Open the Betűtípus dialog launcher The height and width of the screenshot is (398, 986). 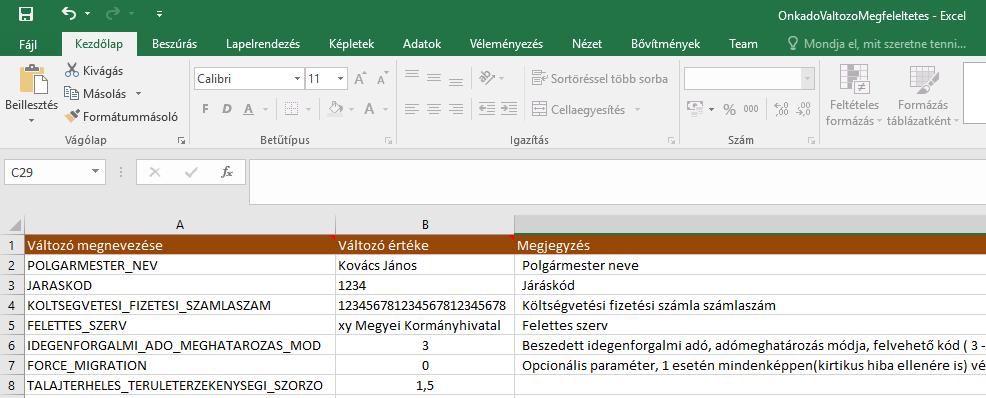(388, 140)
